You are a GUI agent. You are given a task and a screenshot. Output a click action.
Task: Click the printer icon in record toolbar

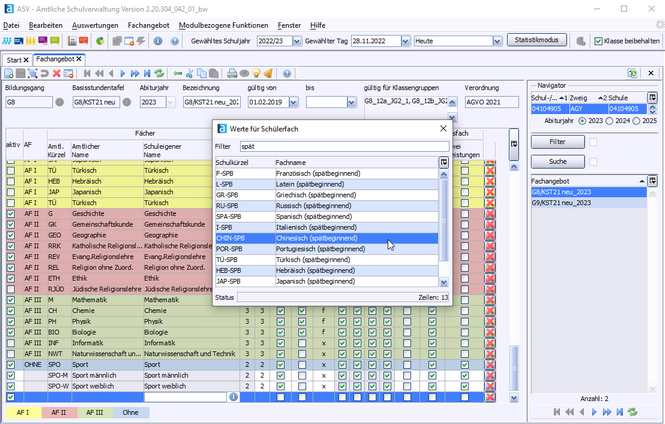(x=232, y=74)
